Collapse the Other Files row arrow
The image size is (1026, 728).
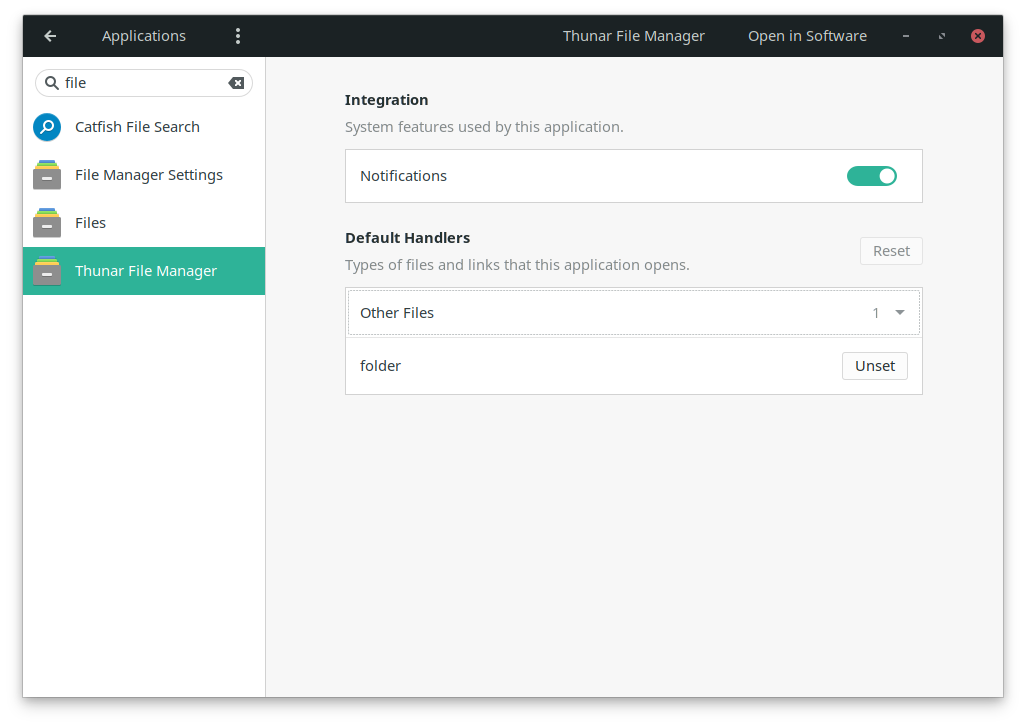click(900, 313)
